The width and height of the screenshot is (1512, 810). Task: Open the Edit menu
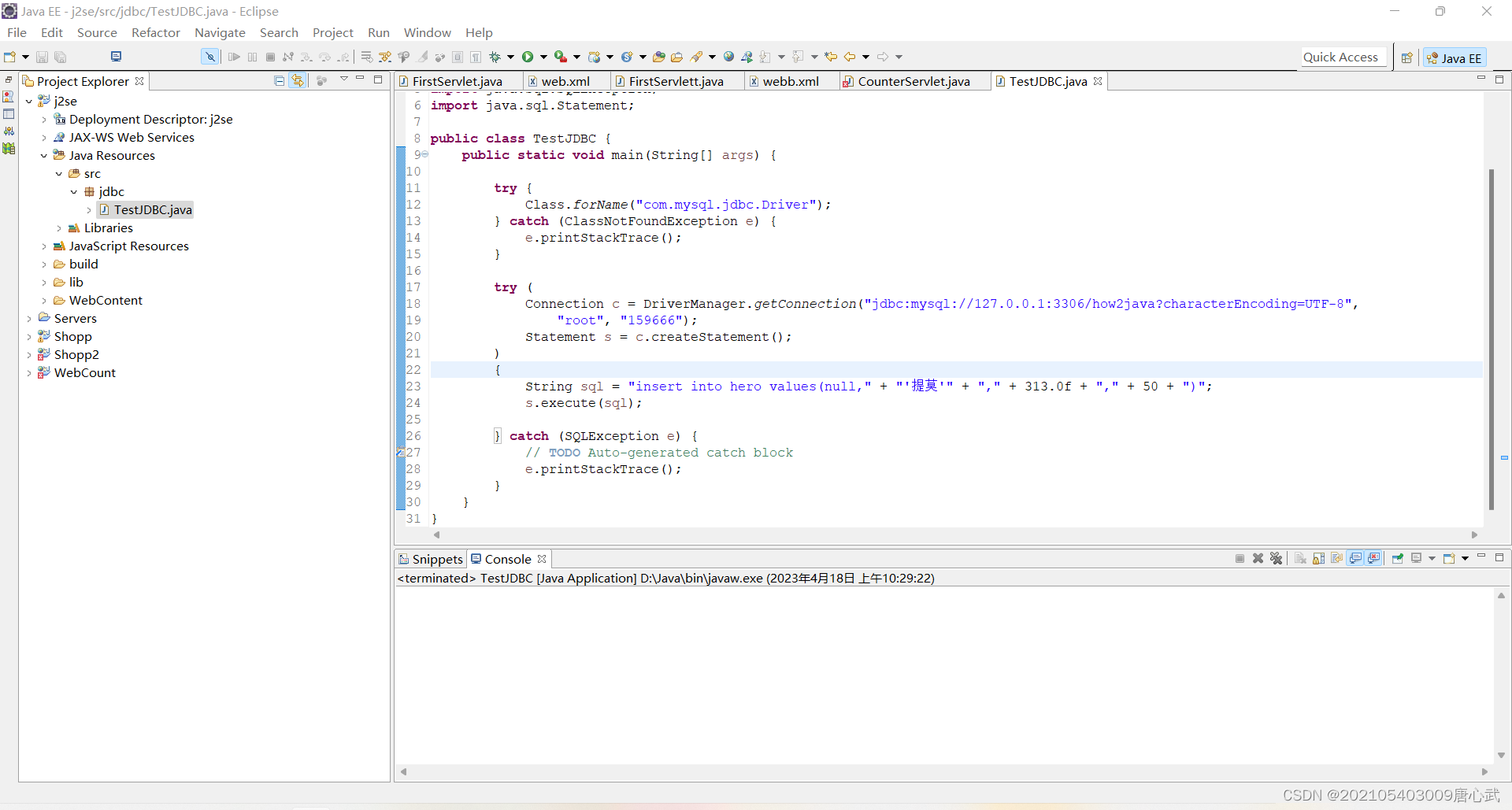(x=52, y=32)
